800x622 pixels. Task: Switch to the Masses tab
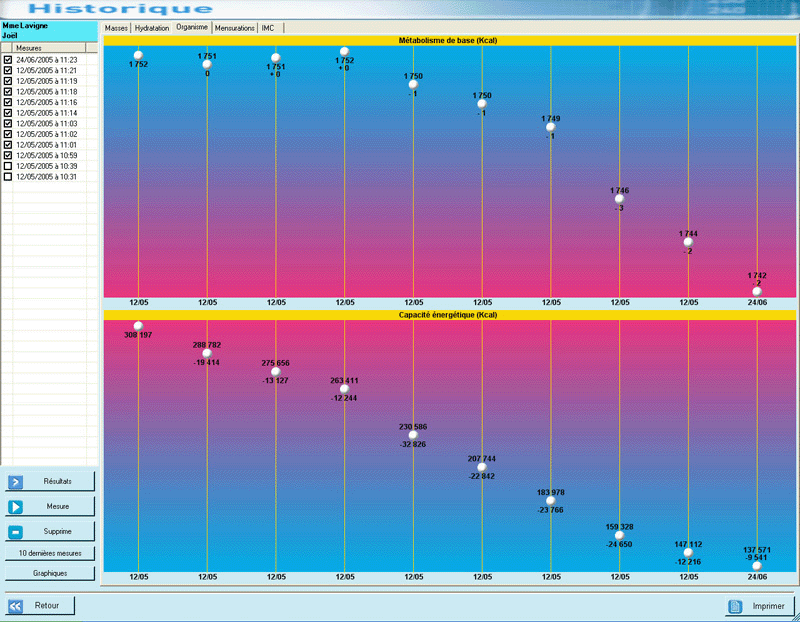point(117,28)
